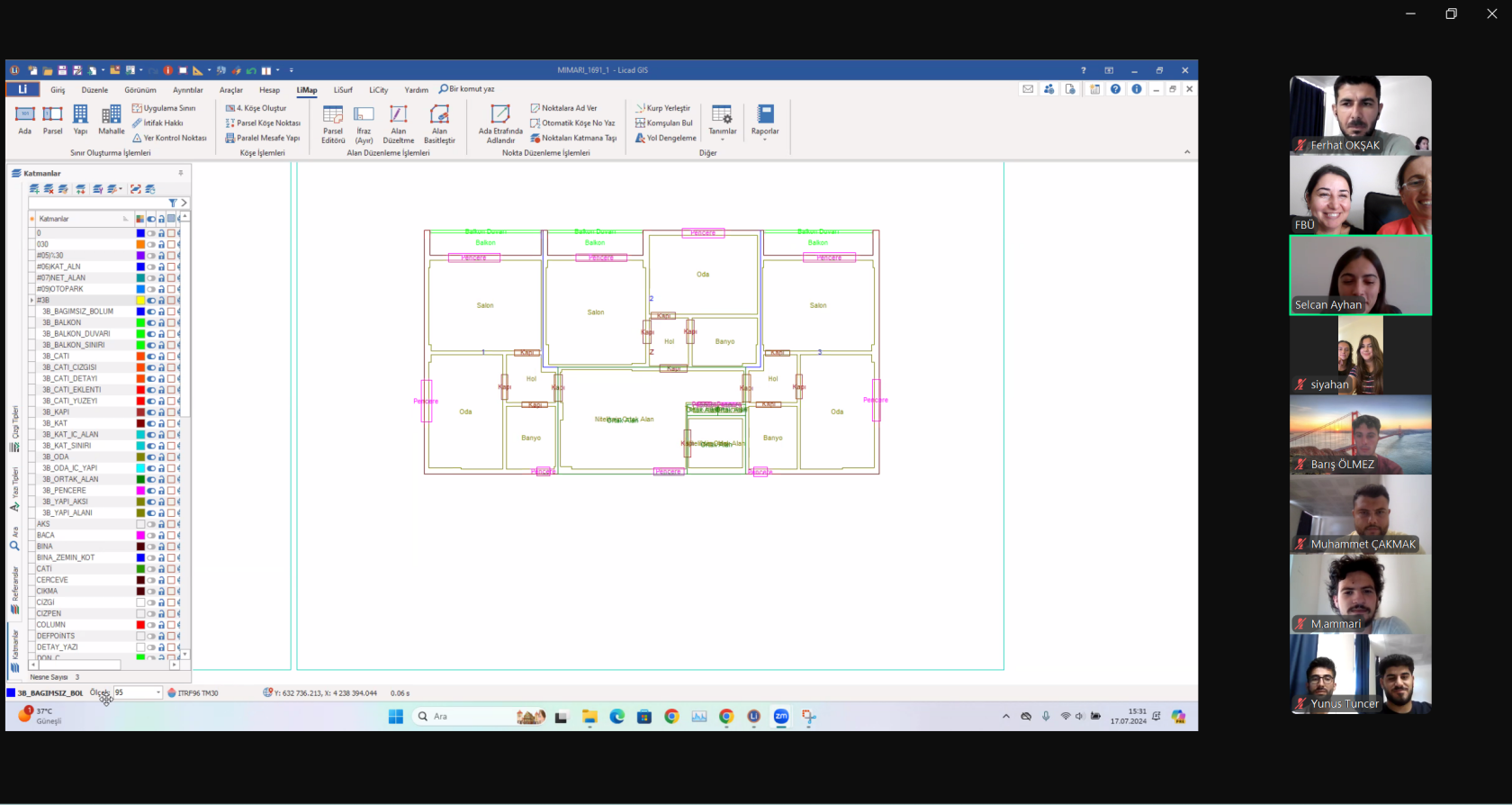Viewport: 1512px width, 805px height.
Task: Open the Ölçek scale combo box arrow
Action: 158,692
